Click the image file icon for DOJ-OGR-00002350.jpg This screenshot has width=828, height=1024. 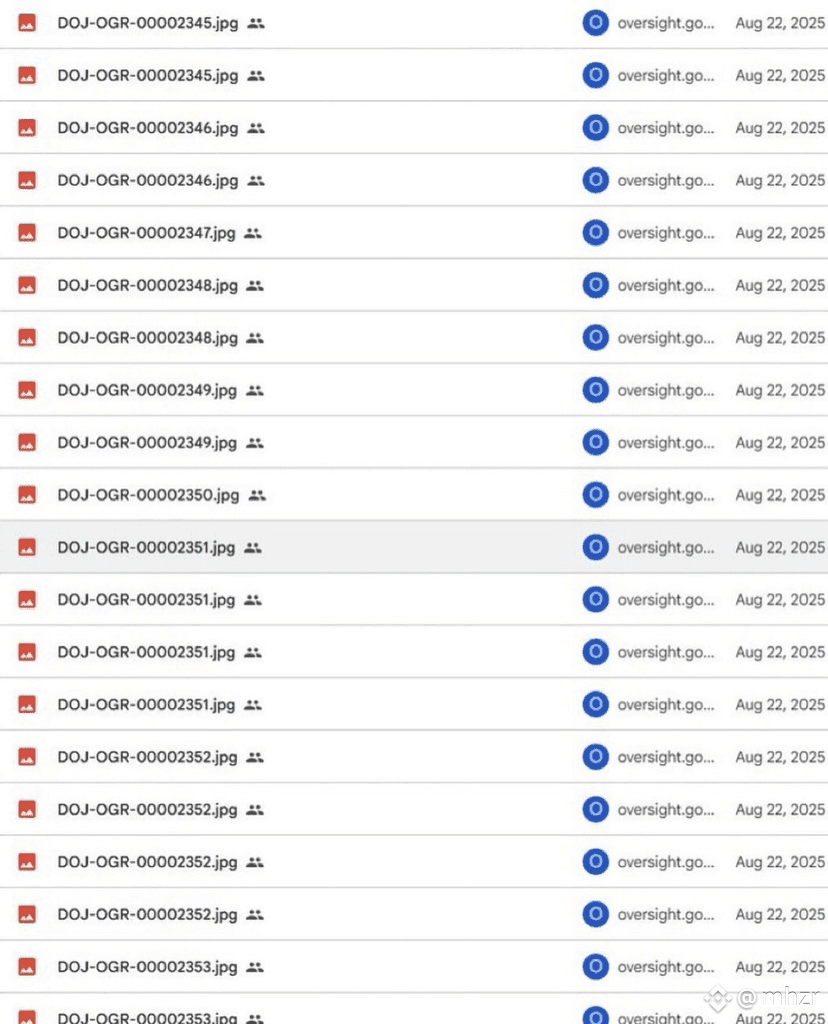tap(27, 495)
